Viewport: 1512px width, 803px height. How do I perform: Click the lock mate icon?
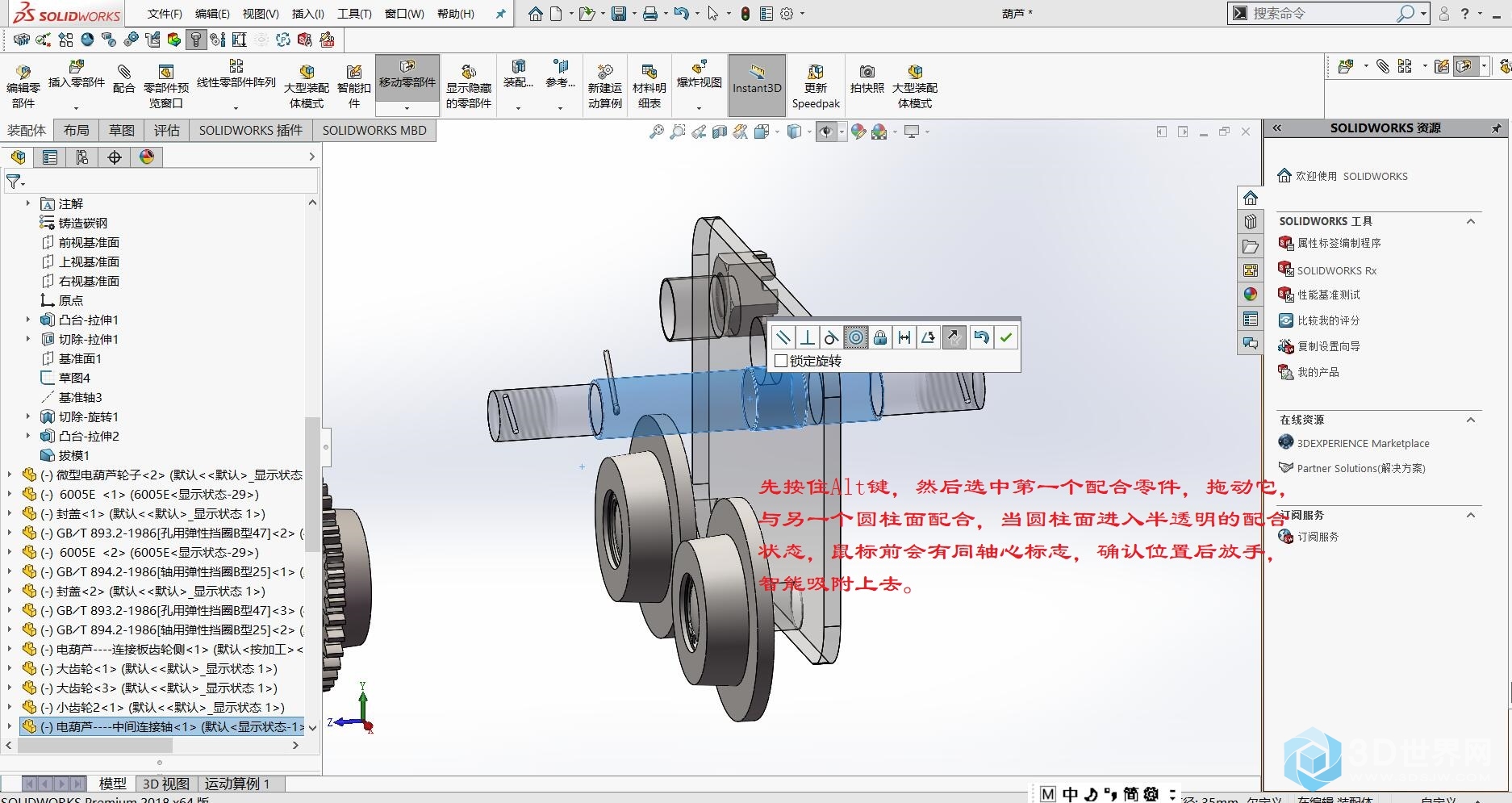[880, 337]
